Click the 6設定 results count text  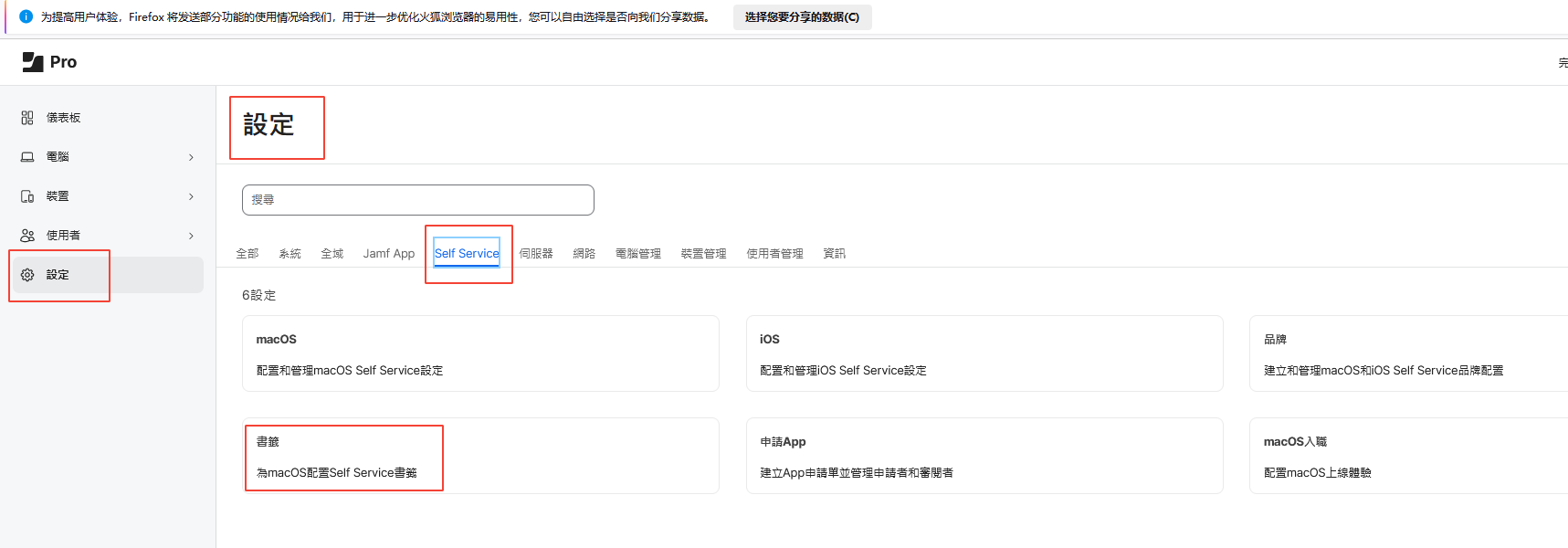tap(259, 296)
